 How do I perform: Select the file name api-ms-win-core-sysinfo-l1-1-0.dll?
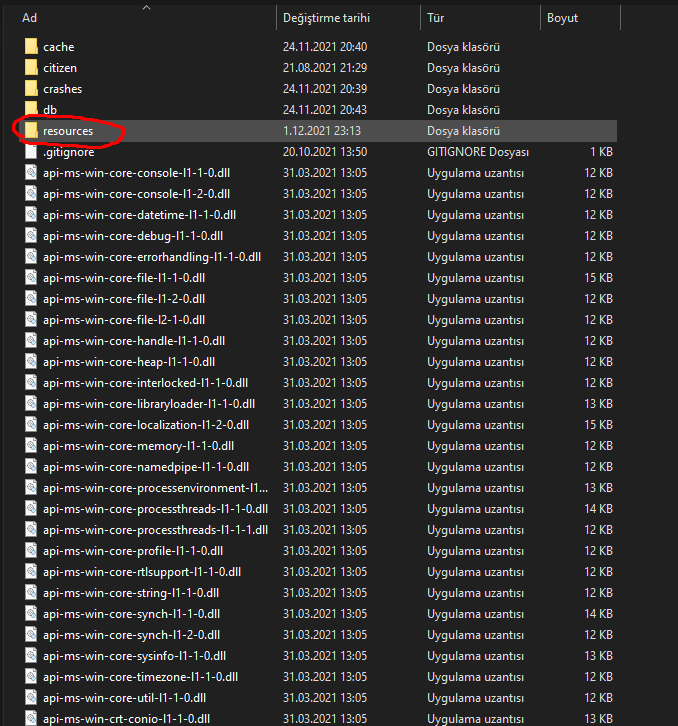coord(134,656)
